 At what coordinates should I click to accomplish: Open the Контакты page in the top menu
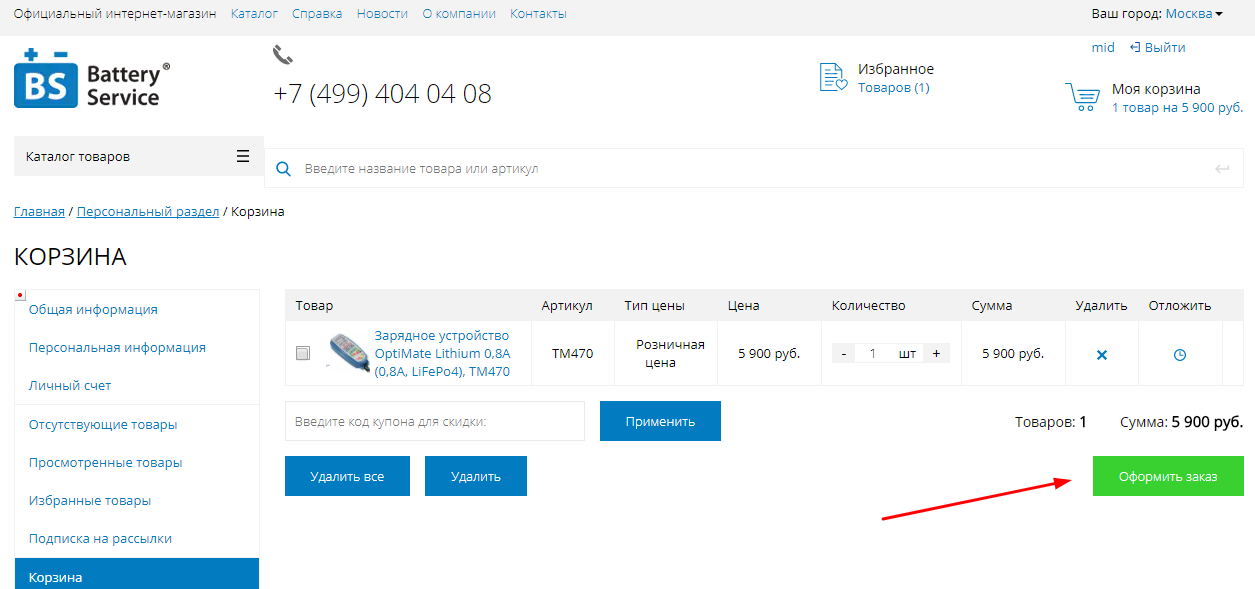(538, 14)
